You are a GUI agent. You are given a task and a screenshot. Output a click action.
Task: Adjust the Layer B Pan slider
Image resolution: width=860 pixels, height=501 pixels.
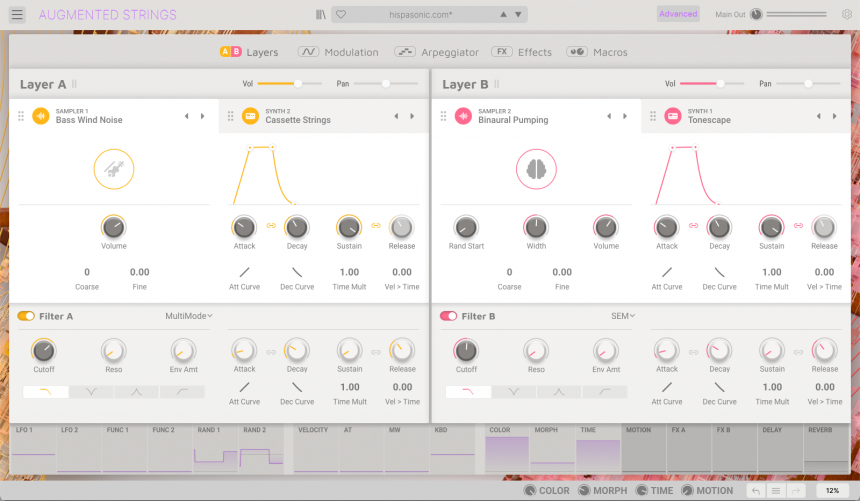click(x=808, y=83)
